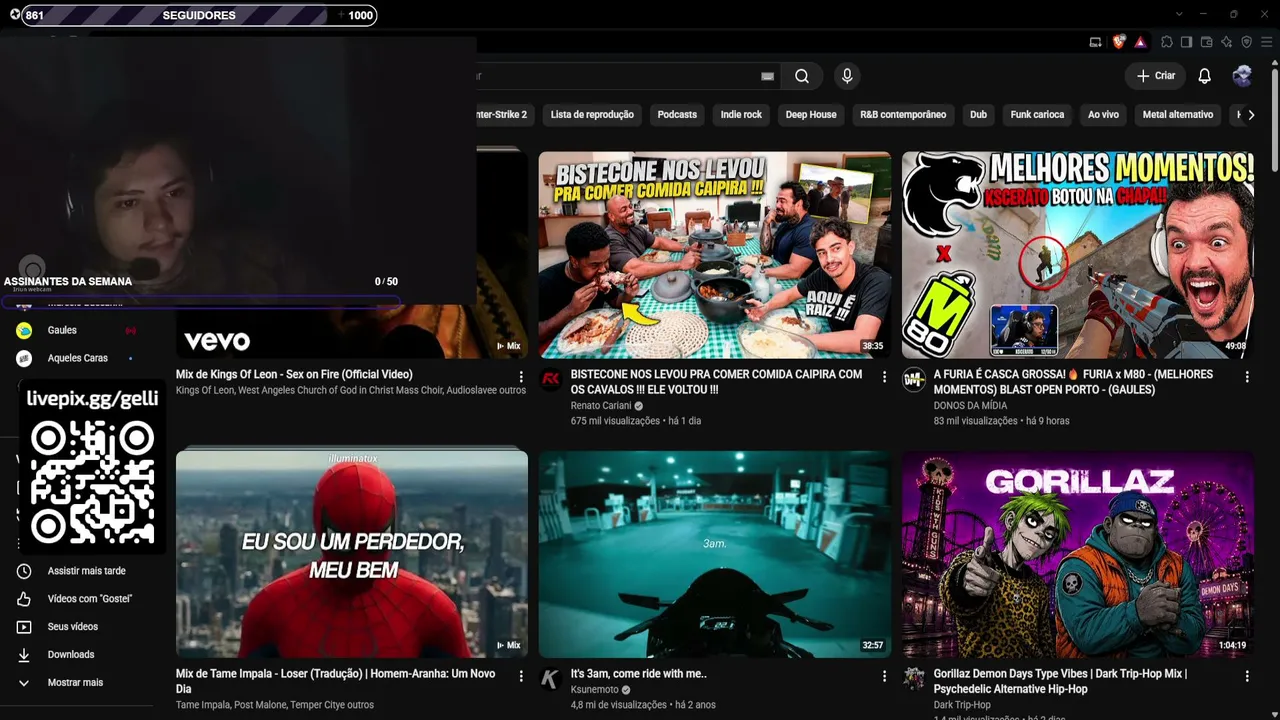Viewport: 1280px width, 720px height.
Task: Play the Gorillaz Demon Days thumbnail
Action: (1078, 554)
